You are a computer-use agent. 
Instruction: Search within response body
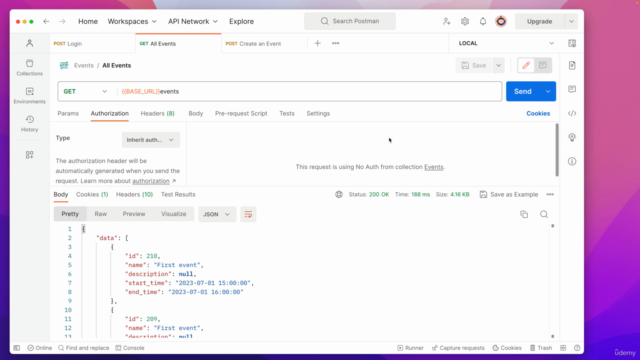tap(544, 214)
